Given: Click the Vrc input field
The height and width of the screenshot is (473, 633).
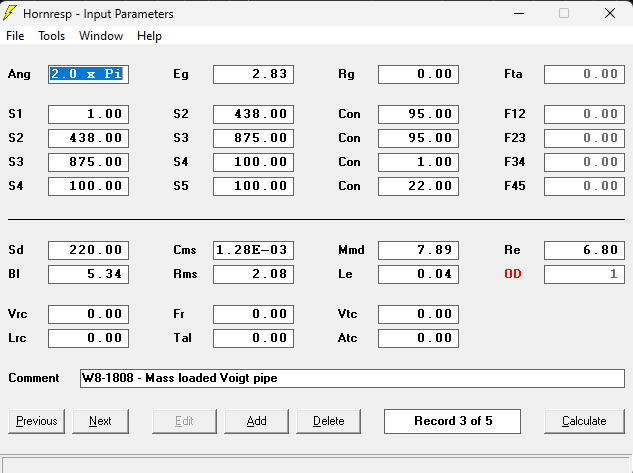Looking at the screenshot, I should coord(88,314).
